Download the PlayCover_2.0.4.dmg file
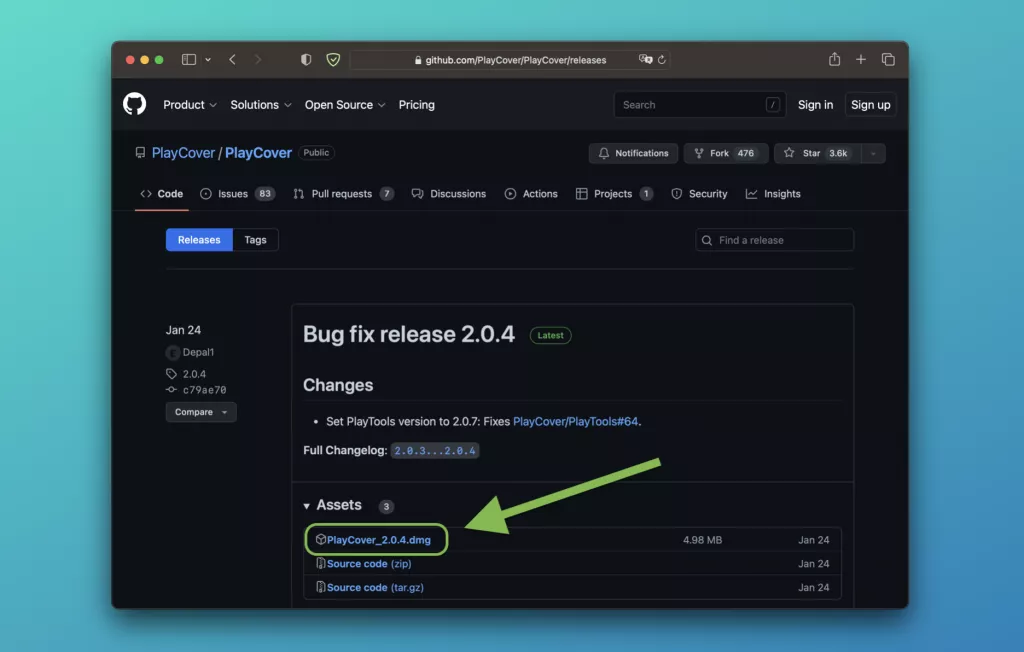This screenshot has height=652, width=1024. tap(378, 540)
